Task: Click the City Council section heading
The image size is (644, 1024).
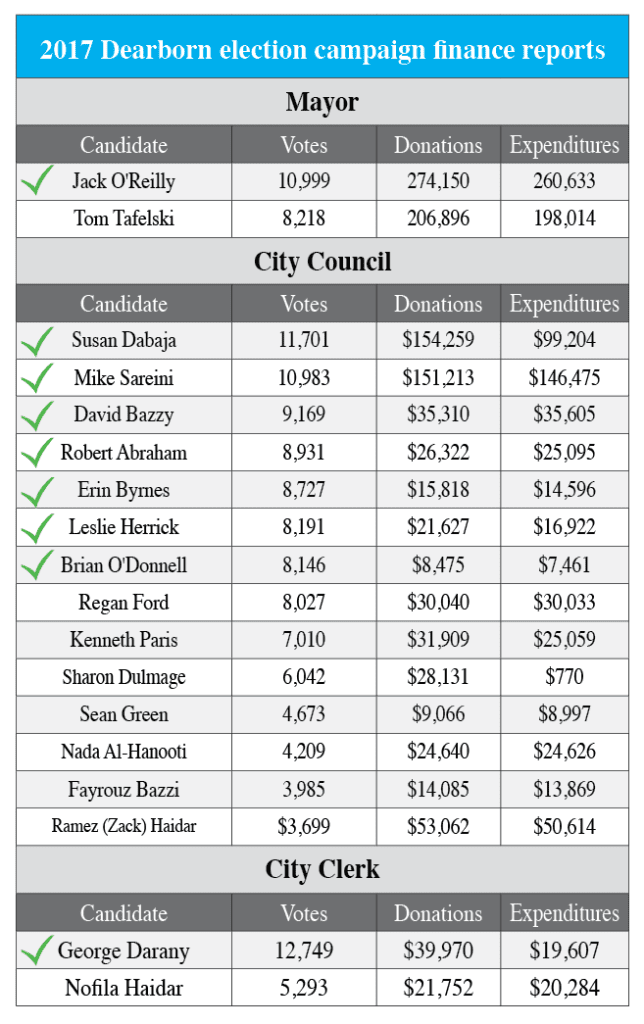Action: point(322,261)
